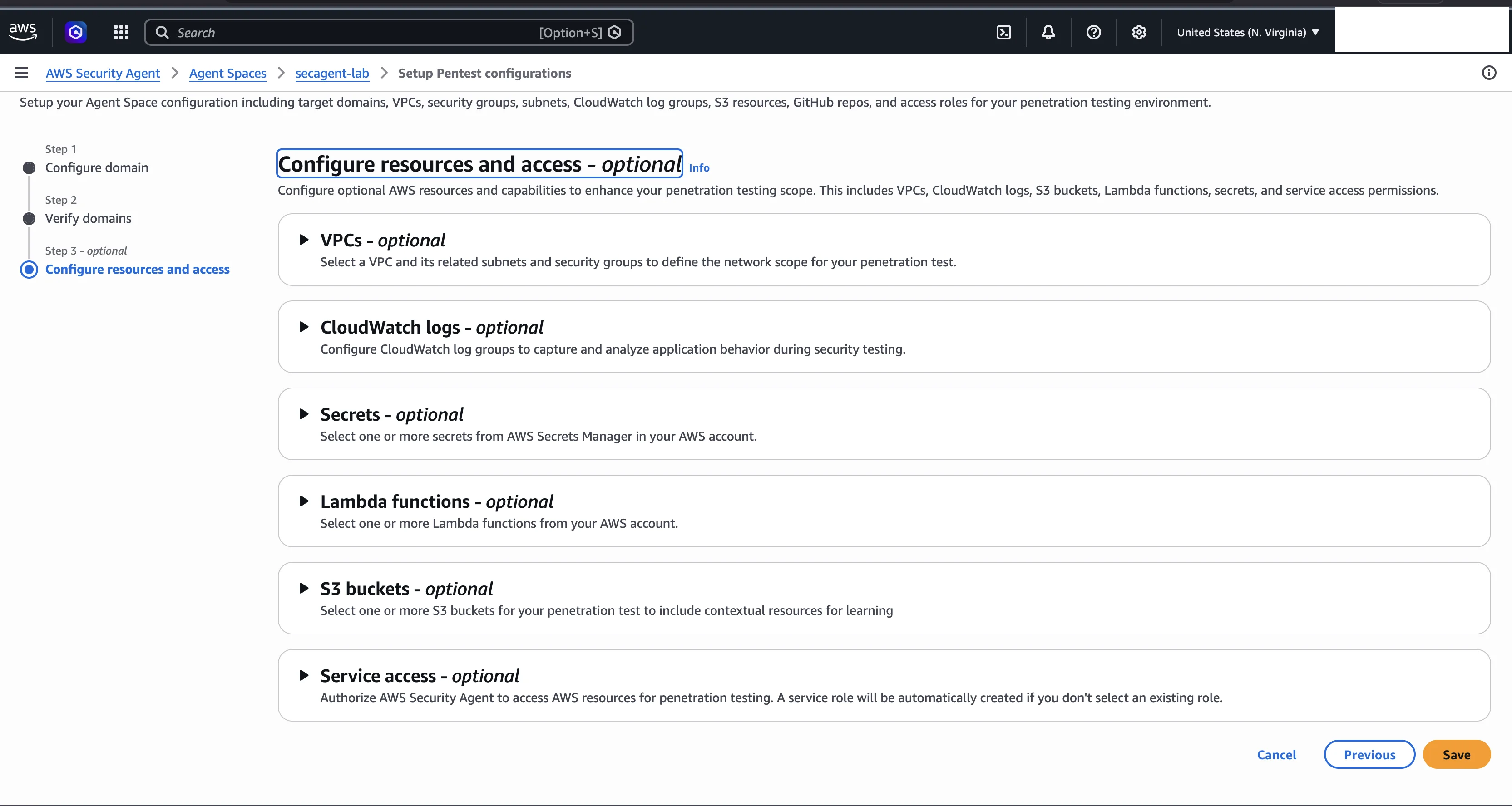Image resolution: width=1512 pixels, height=806 pixels.
Task: Launch the CloudShell terminal icon
Action: (x=1004, y=32)
